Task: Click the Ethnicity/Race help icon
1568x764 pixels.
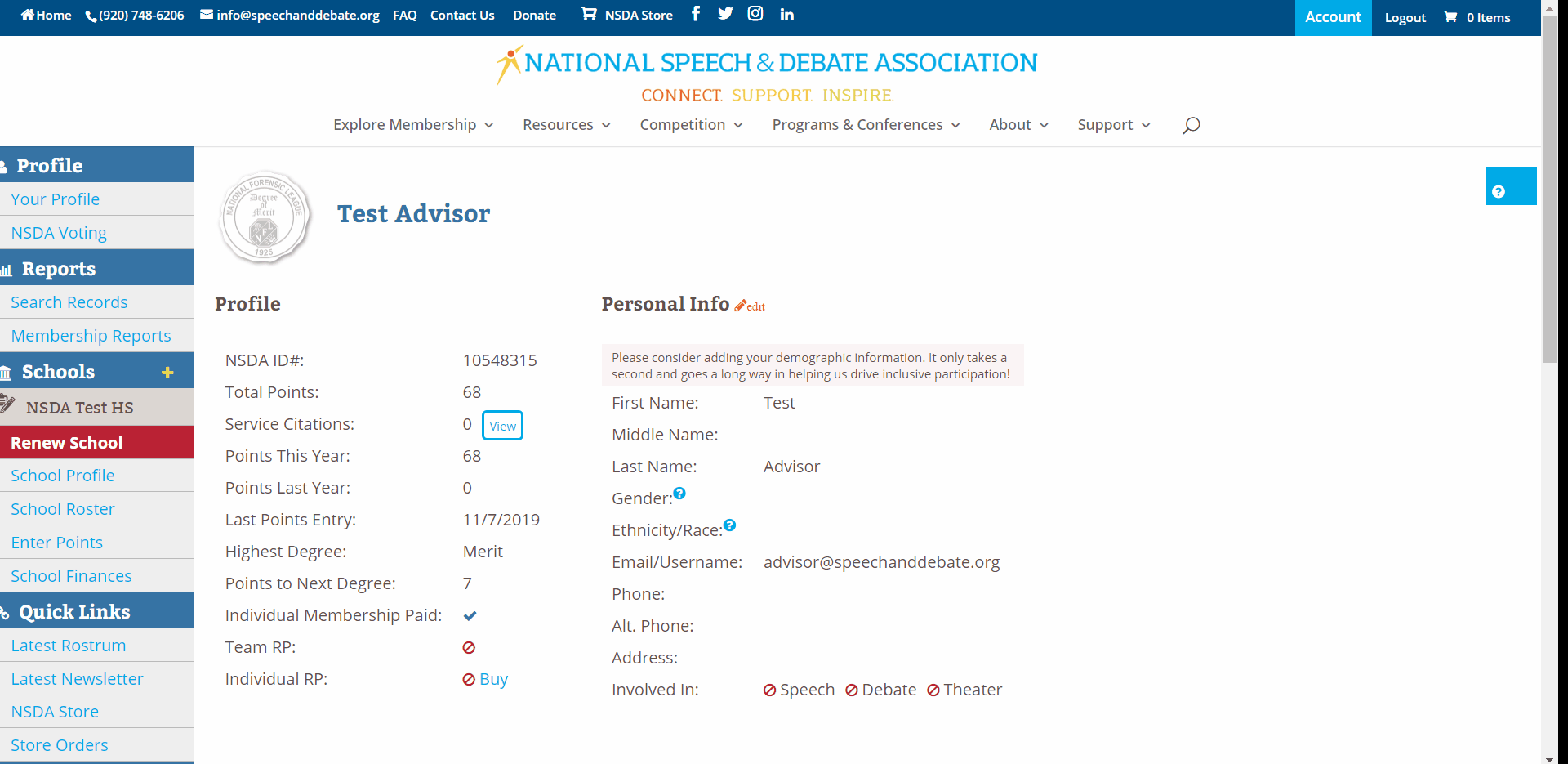Action: (730, 525)
